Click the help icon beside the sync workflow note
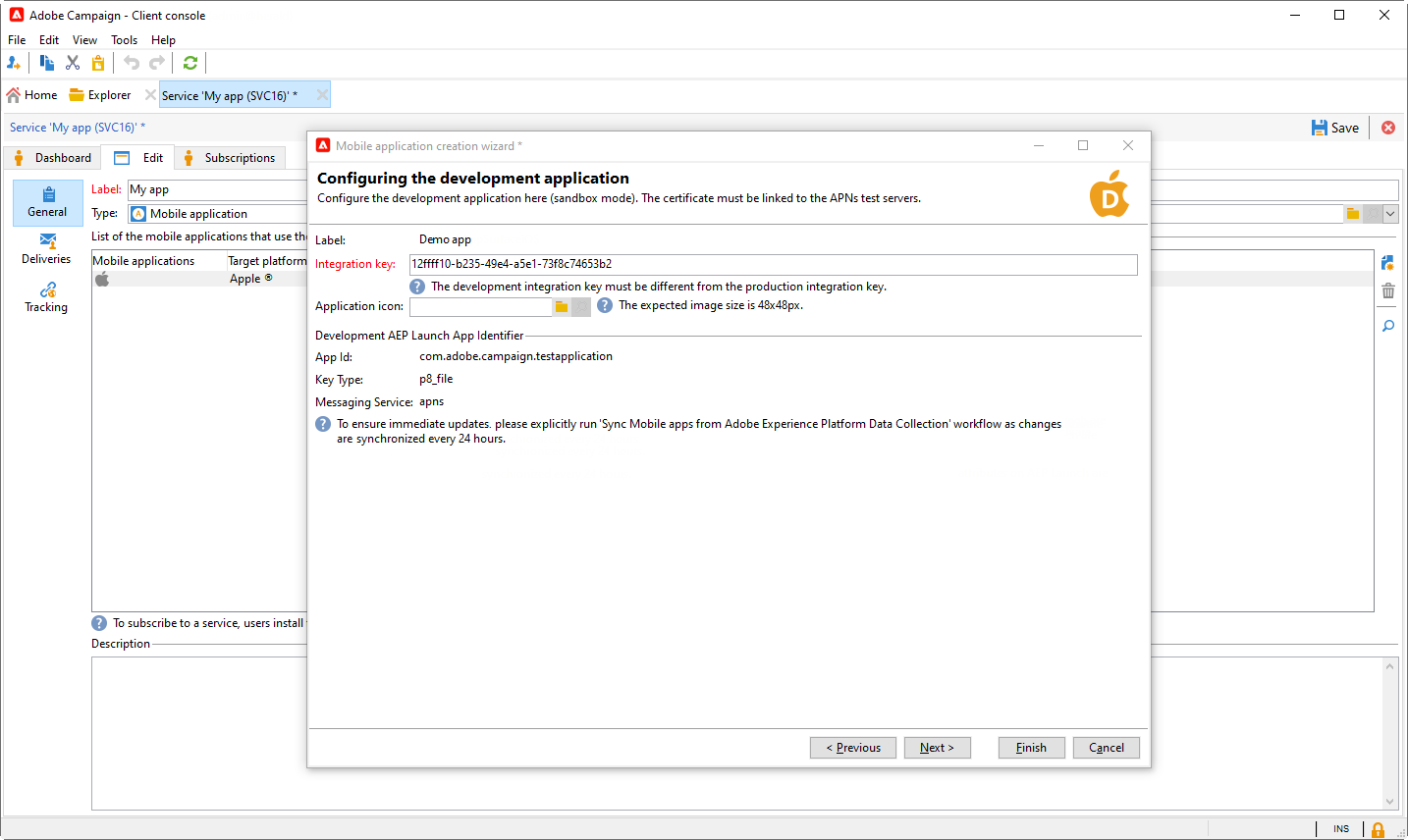 pos(323,424)
